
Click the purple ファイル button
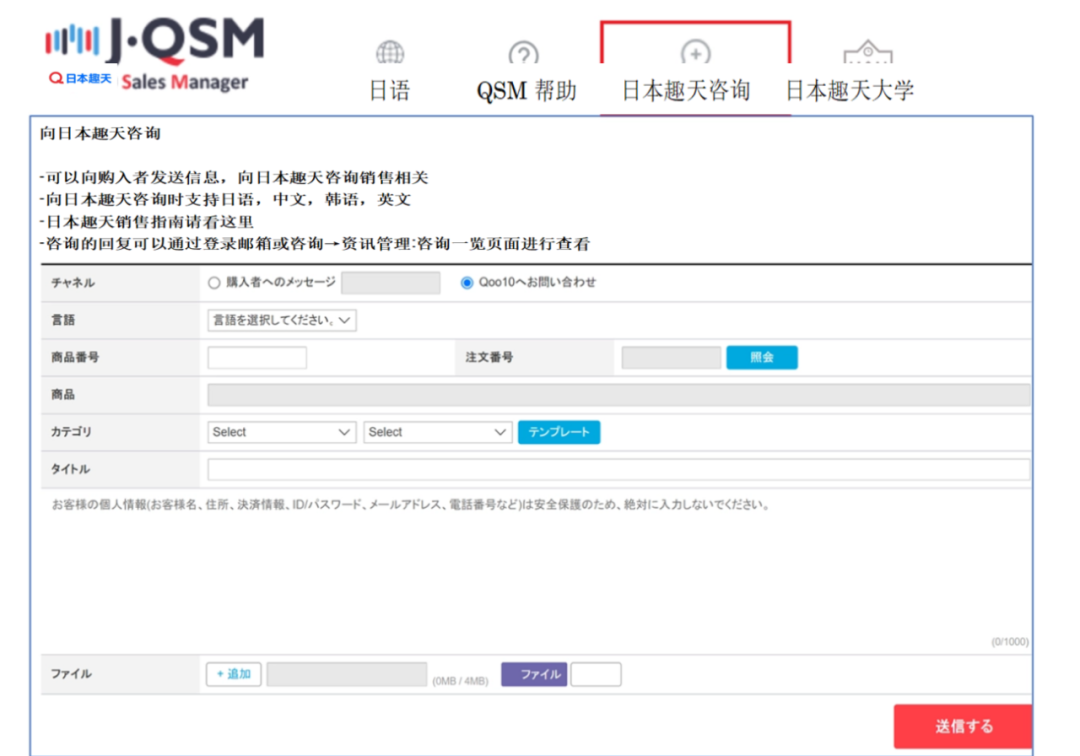pos(536,674)
